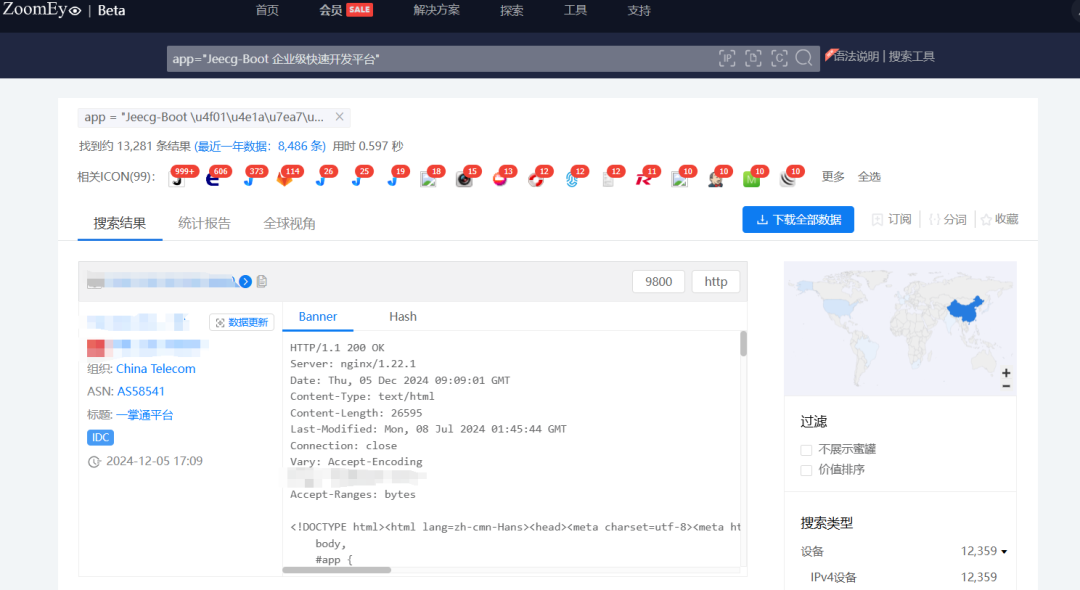This screenshot has width=1080, height=590.
Task: Open the China Telecom organization link
Action: click(156, 369)
